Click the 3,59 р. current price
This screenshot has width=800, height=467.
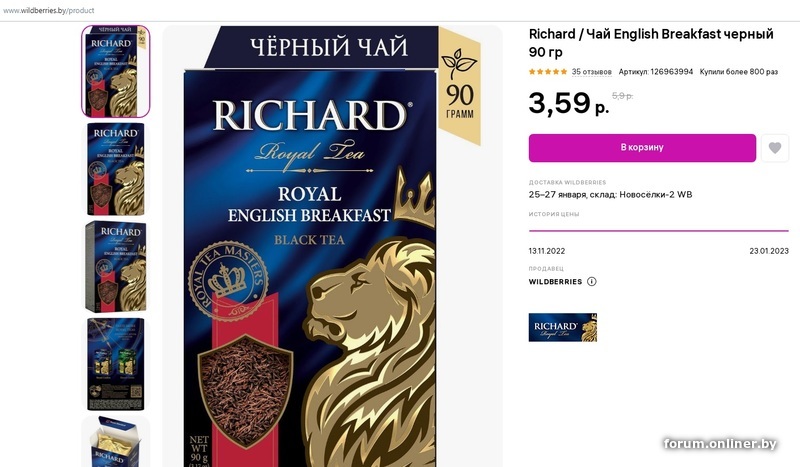point(569,103)
